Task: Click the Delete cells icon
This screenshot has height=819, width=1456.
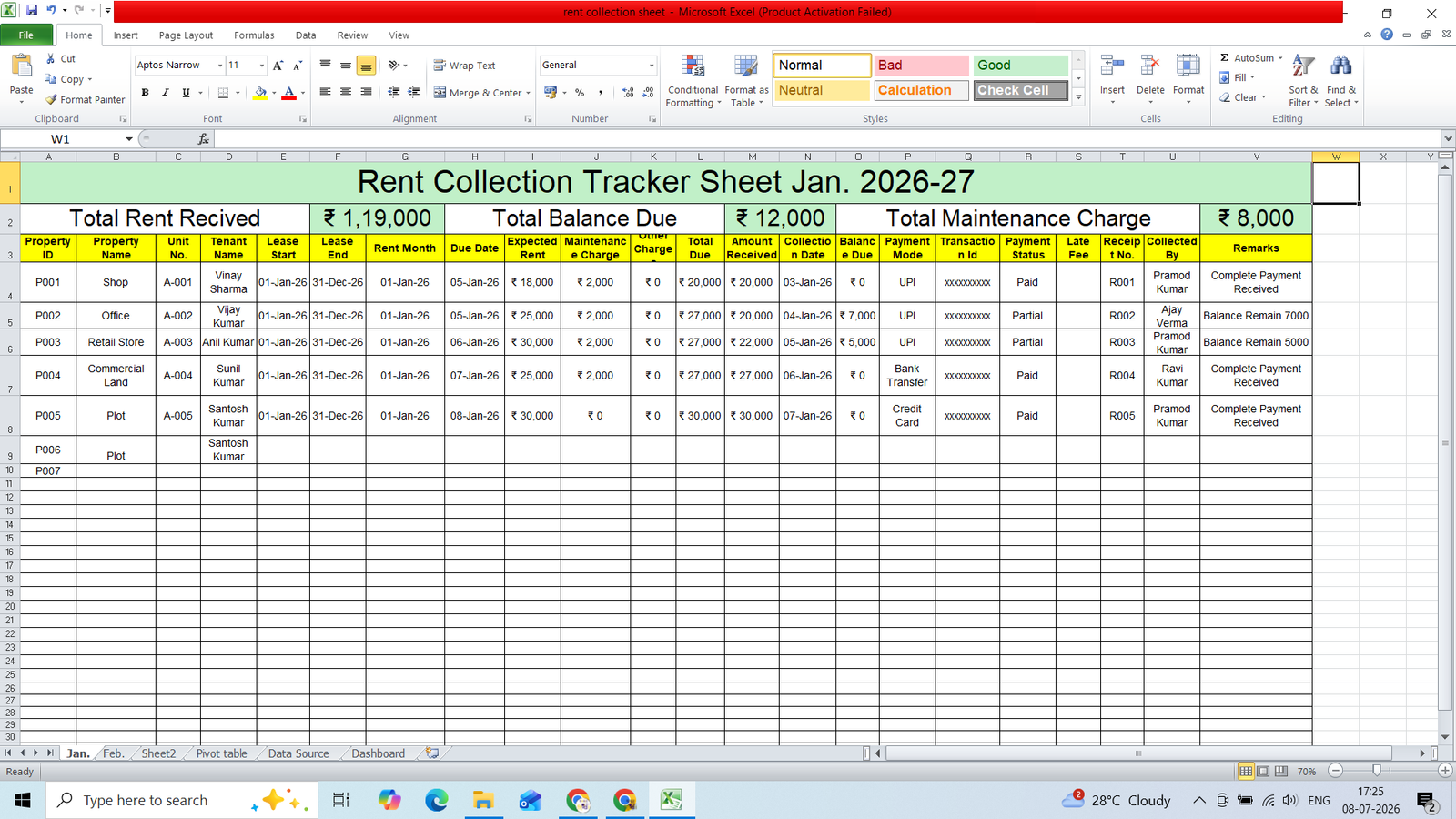Action: [1150, 66]
